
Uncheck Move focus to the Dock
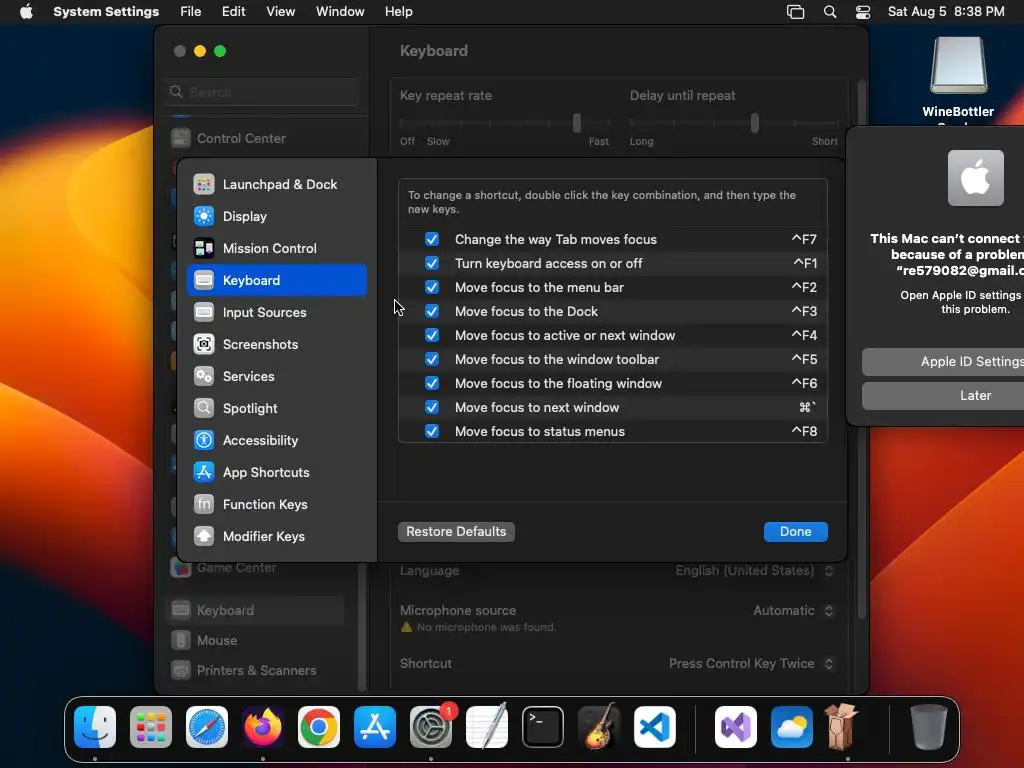click(432, 311)
